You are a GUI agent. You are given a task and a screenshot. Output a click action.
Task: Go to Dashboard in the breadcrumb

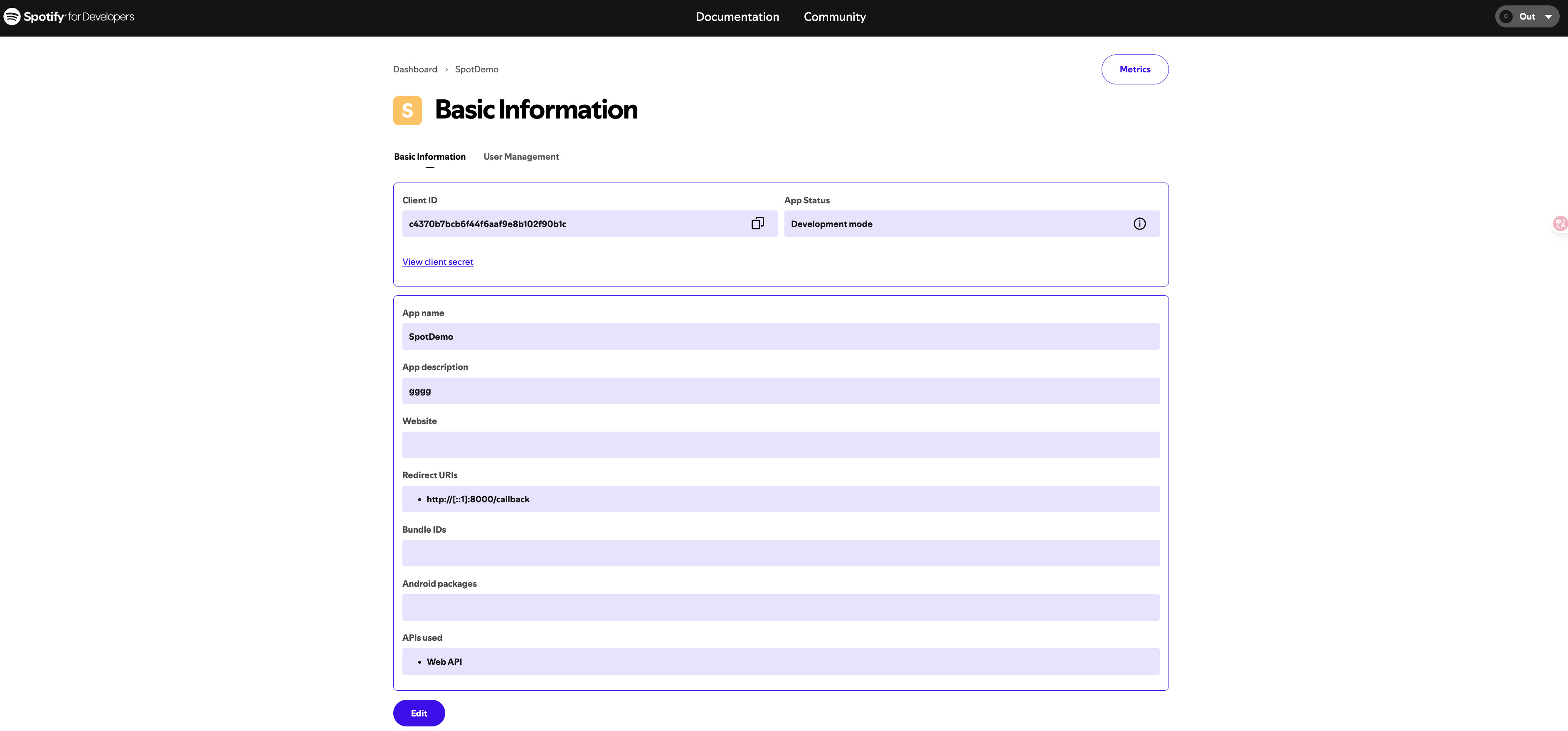point(415,69)
